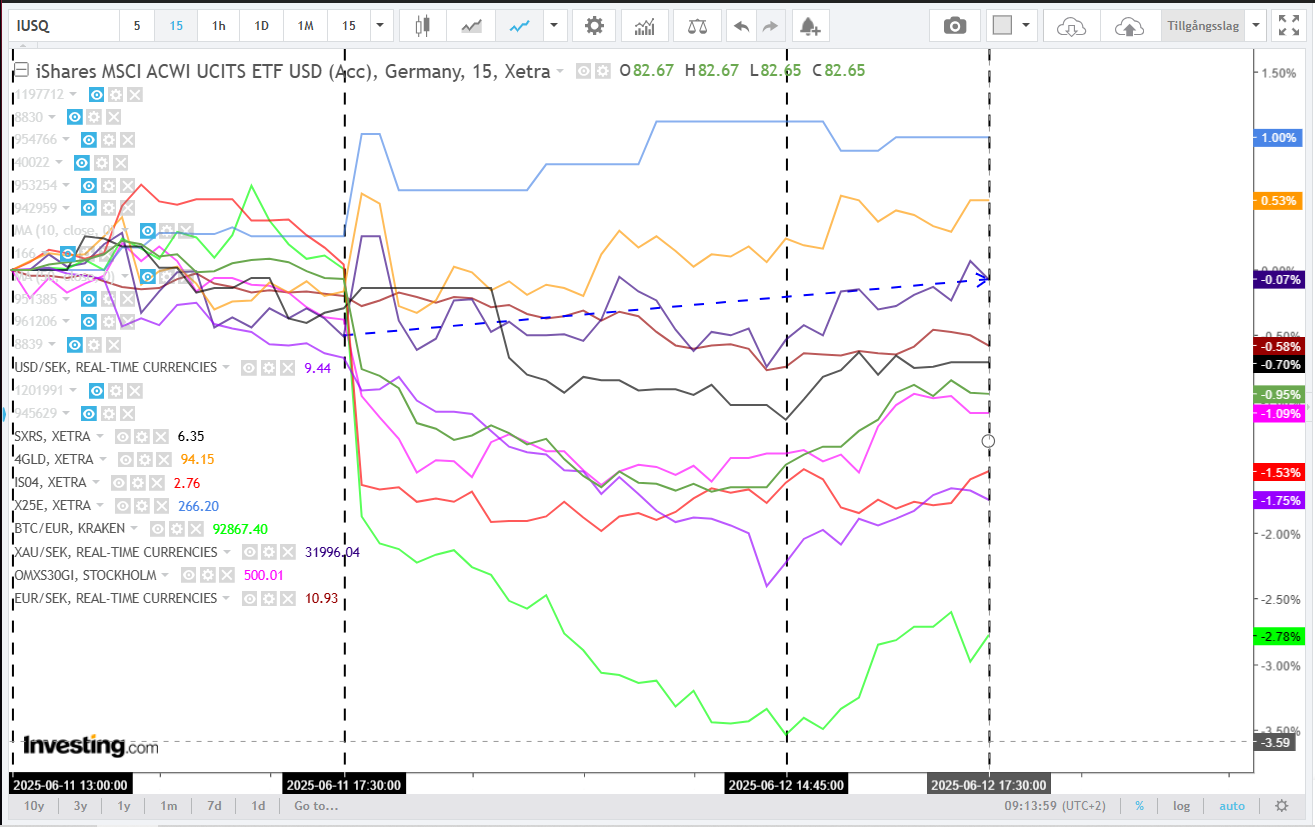Take a snapshot with camera icon
1315x827 pixels.
955,26
